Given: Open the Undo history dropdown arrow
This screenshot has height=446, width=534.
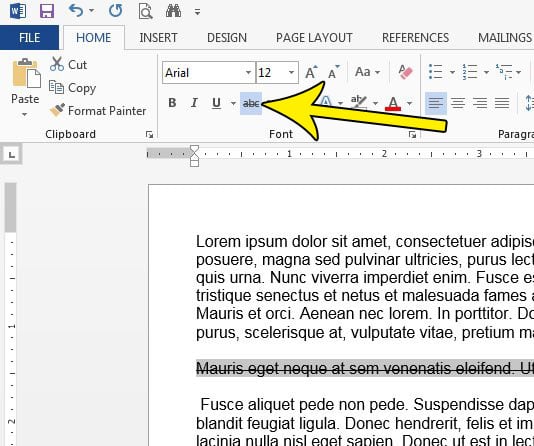Looking at the screenshot, I should [91, 11].
